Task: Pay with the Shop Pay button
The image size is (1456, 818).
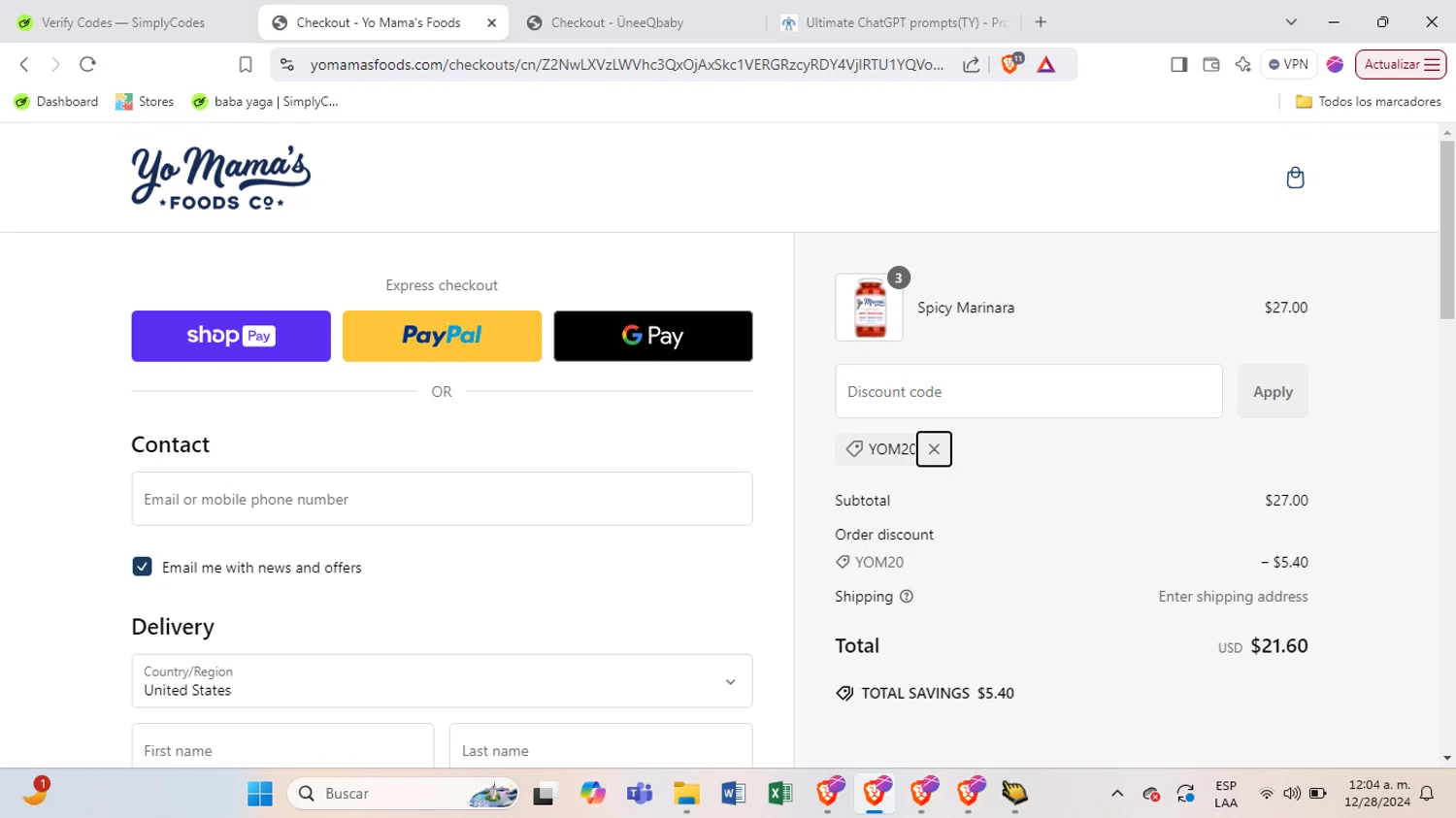Action: [x=231, y=336]
